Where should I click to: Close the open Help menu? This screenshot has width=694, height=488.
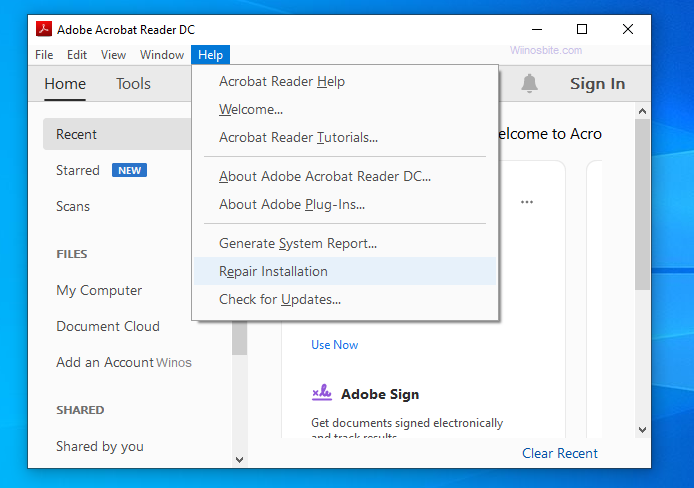point(210,55)
